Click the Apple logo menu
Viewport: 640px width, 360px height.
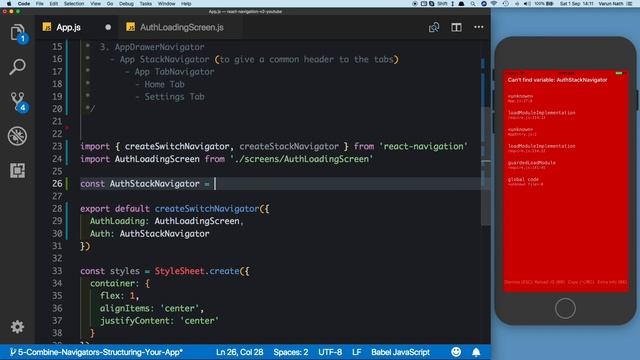click(x=9, y=4)
